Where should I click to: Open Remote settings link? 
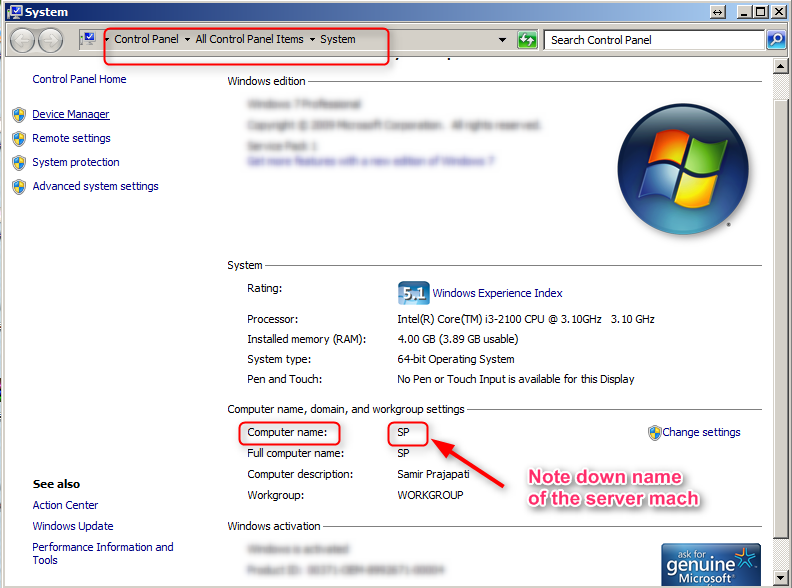tap(71, 138)
